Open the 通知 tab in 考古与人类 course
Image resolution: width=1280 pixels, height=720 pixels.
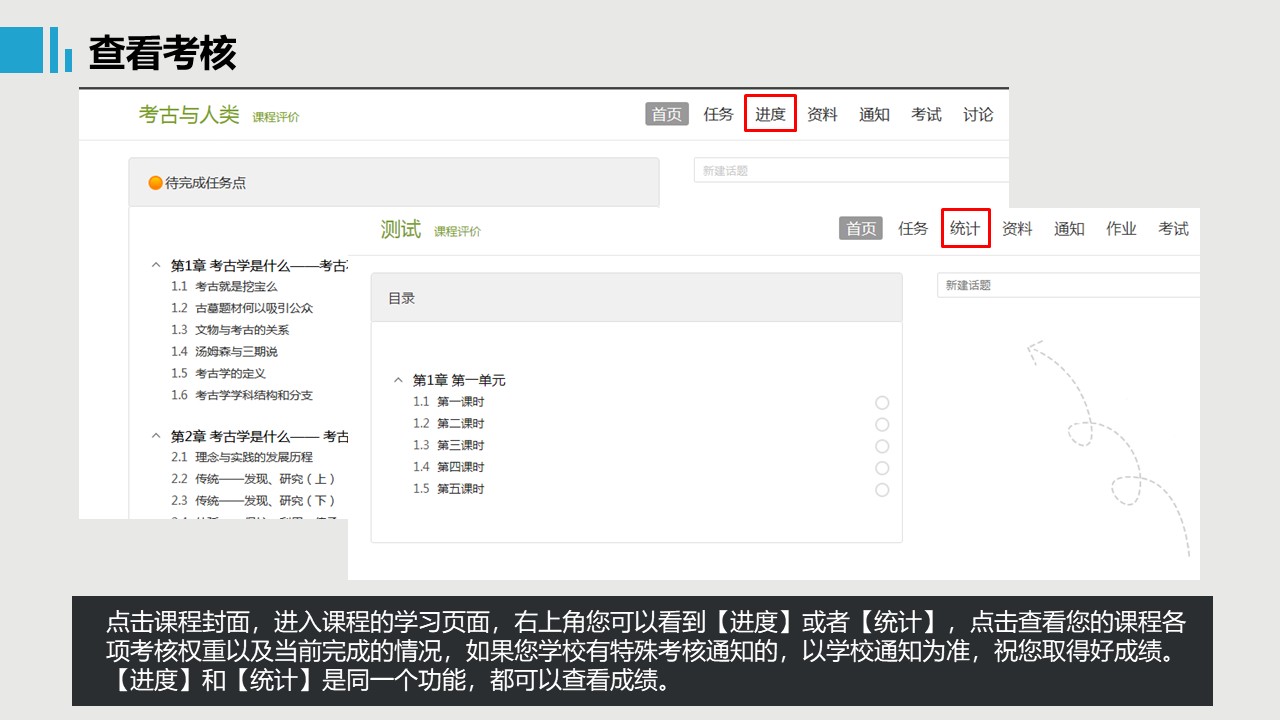point(874,115)
